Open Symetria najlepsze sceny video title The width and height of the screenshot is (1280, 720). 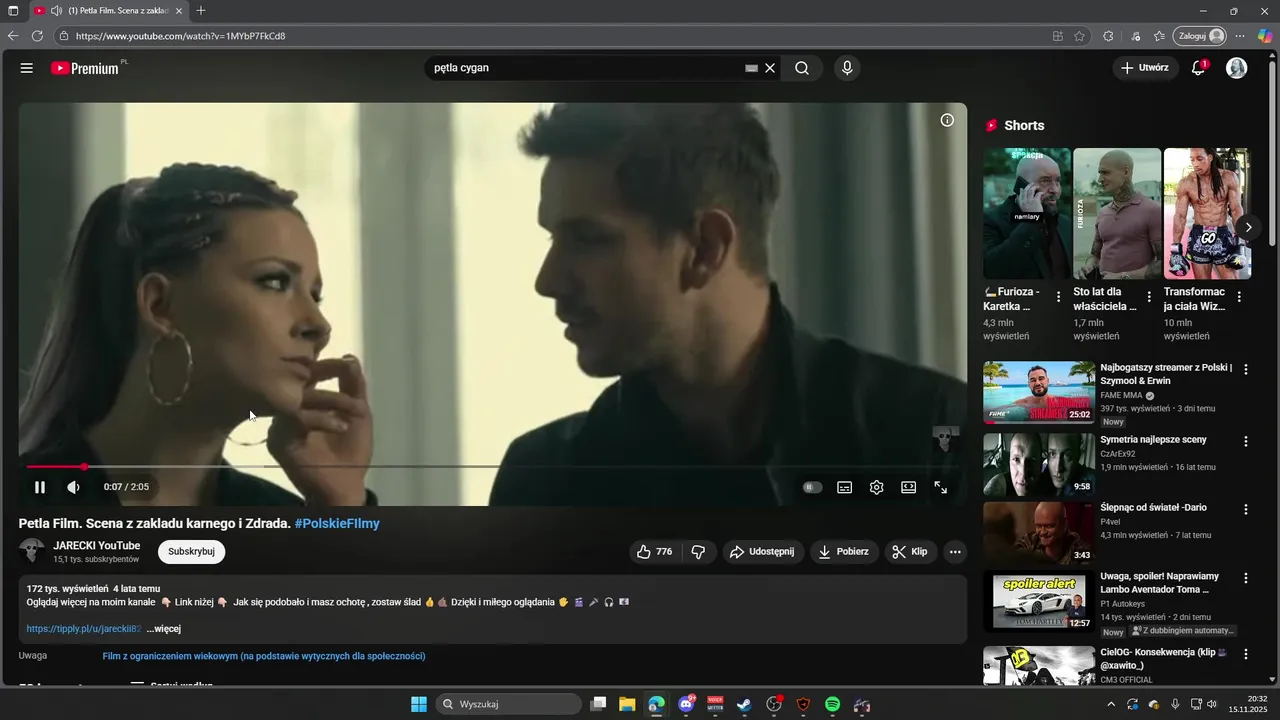(1153, 439)
